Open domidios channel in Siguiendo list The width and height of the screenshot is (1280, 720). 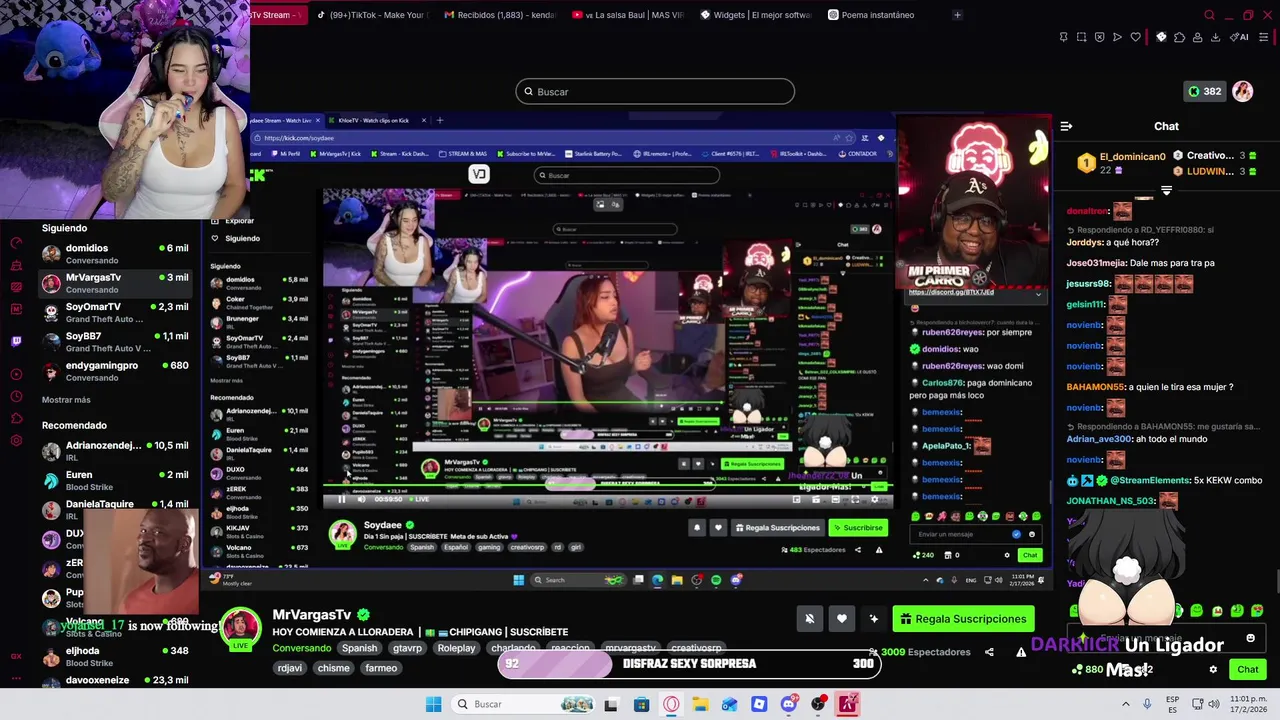(114, 253)
